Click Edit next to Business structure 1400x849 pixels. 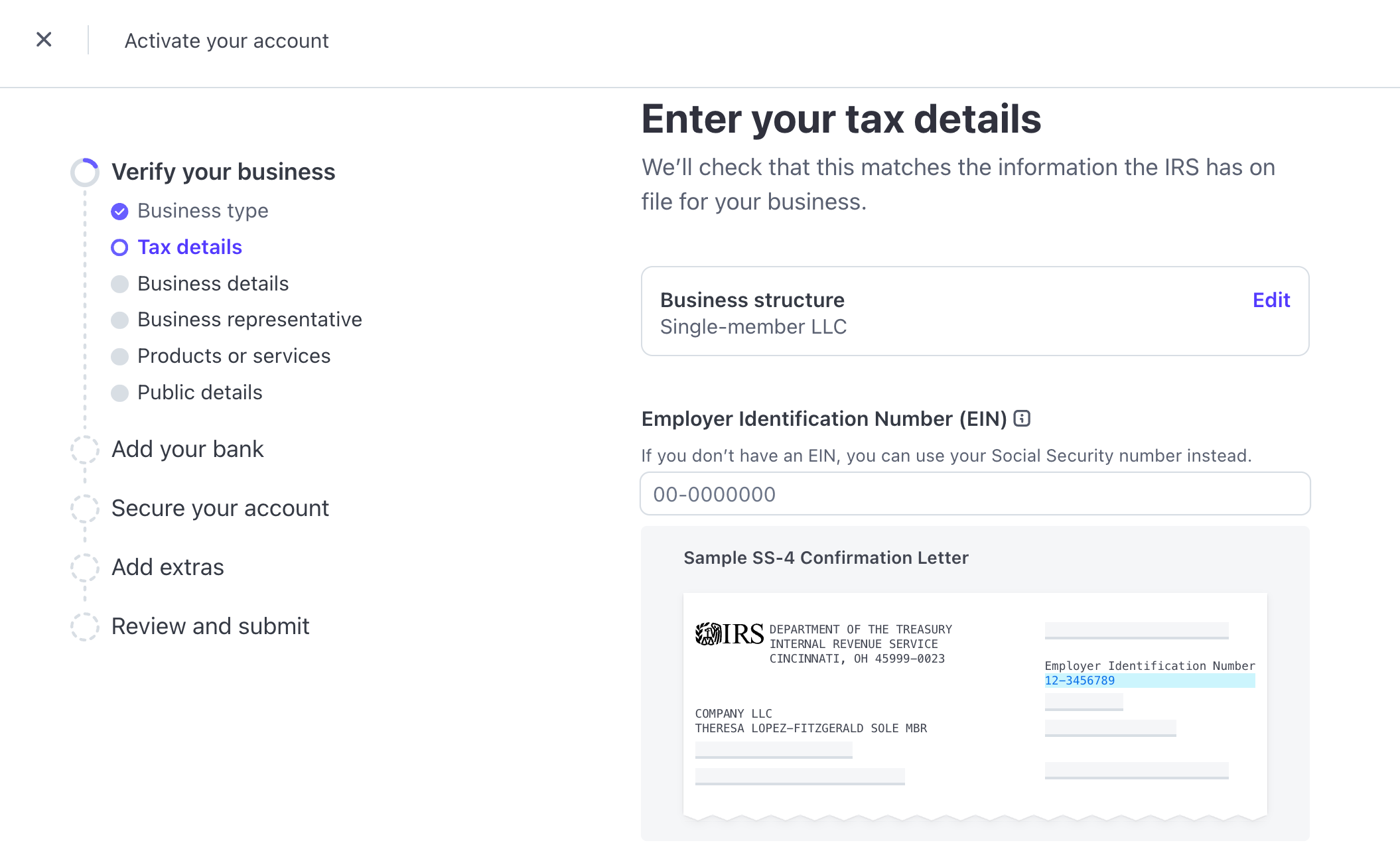pos(1271,300)
